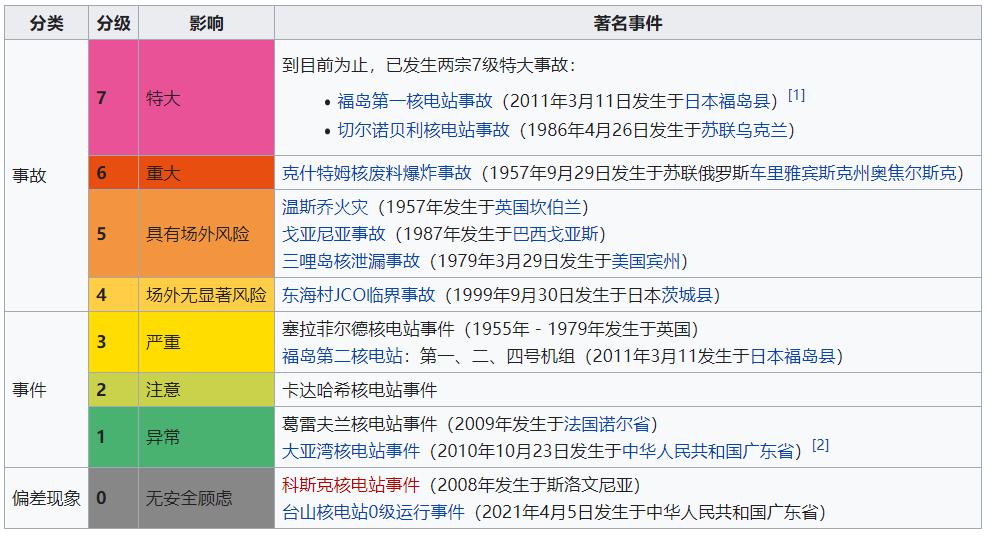Click 卡达哈希核电站事件 text
992x536 pixels.
coord(359,390)
